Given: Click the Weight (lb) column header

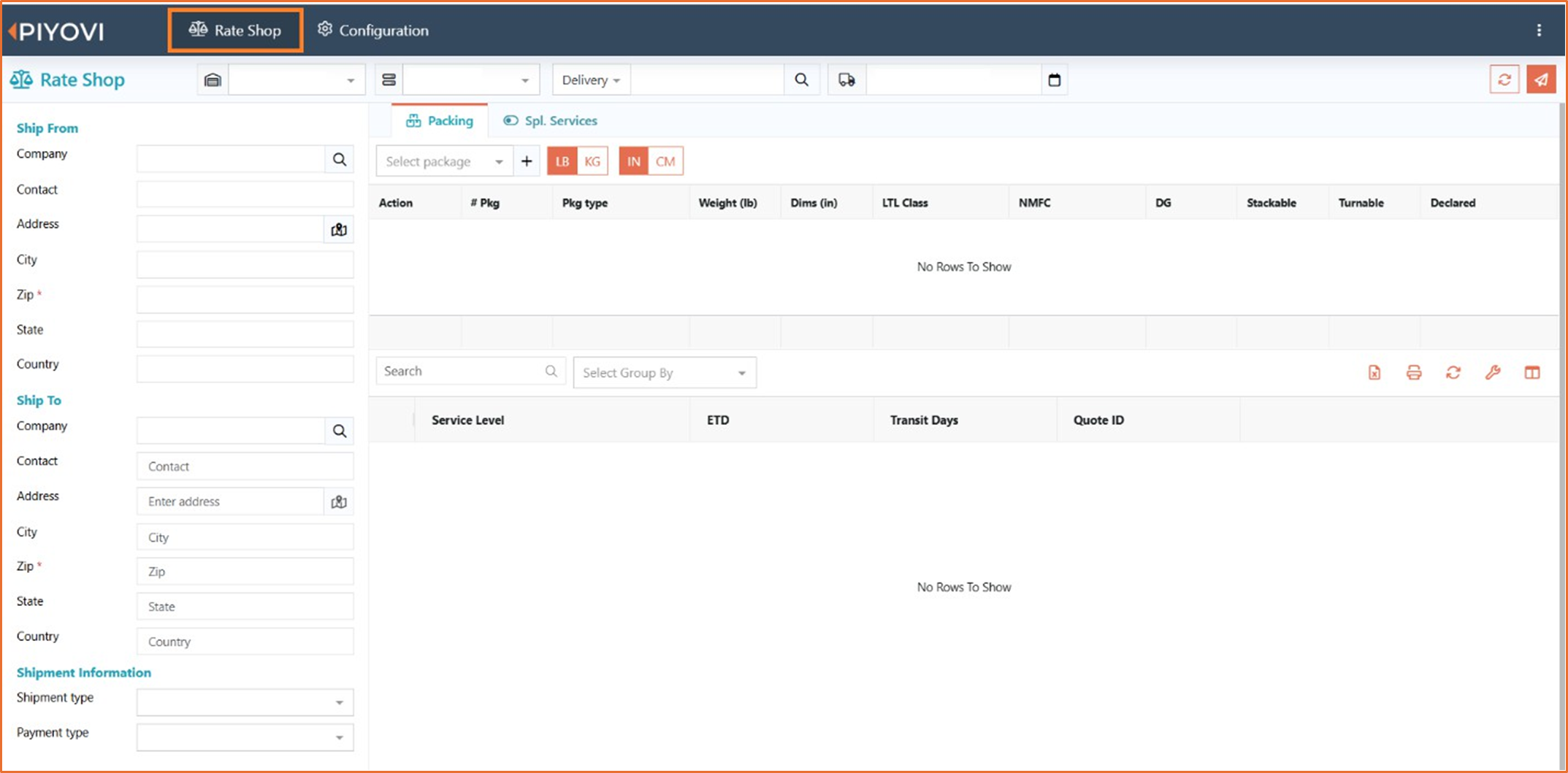Looking at the screenshot, I should point(727,203).
